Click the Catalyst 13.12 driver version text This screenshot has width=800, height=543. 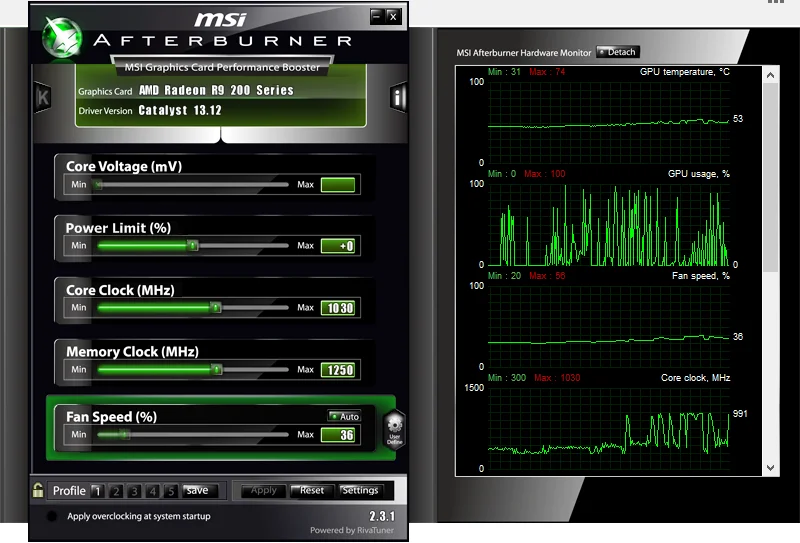click(x=180, y=110)
